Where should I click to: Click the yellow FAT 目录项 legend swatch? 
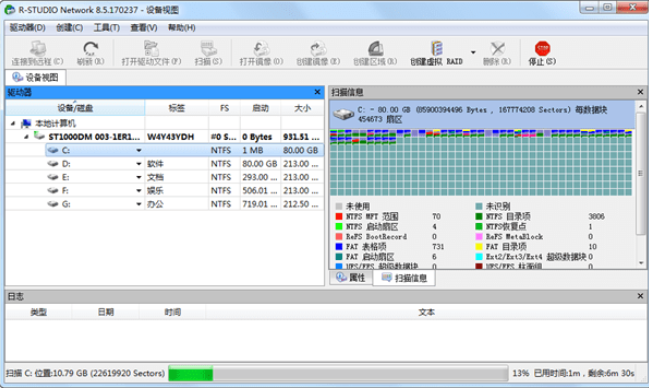479,246
